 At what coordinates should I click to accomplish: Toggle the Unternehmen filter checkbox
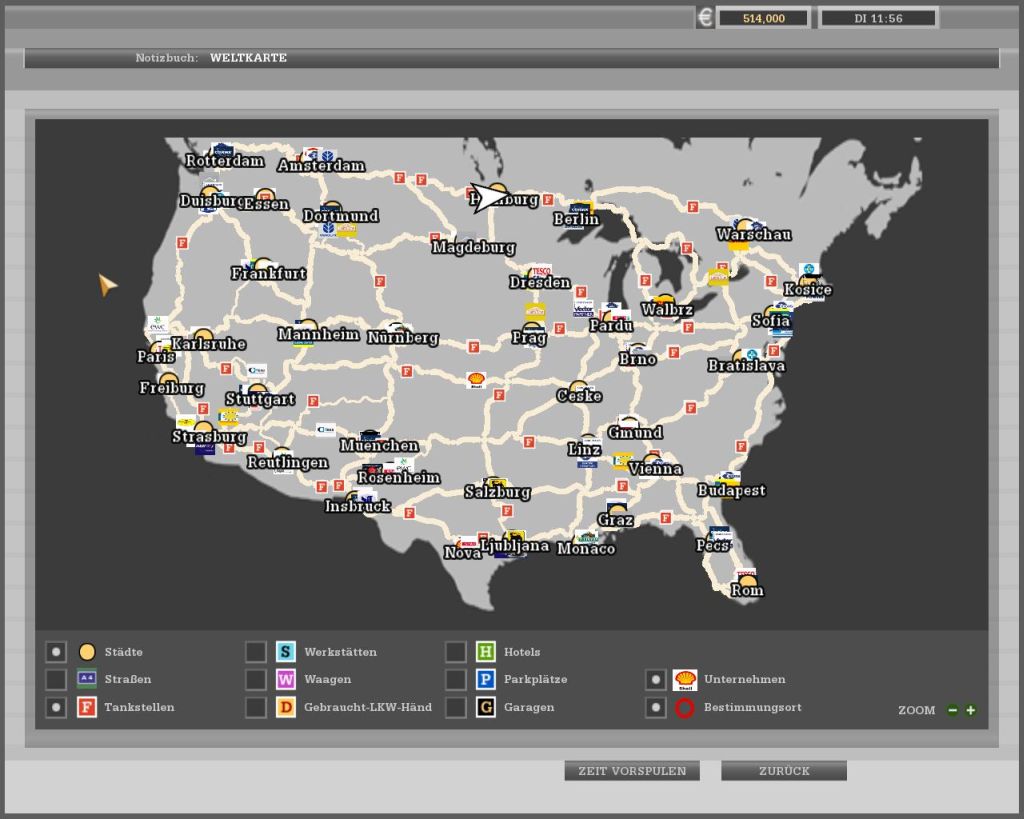655,680
